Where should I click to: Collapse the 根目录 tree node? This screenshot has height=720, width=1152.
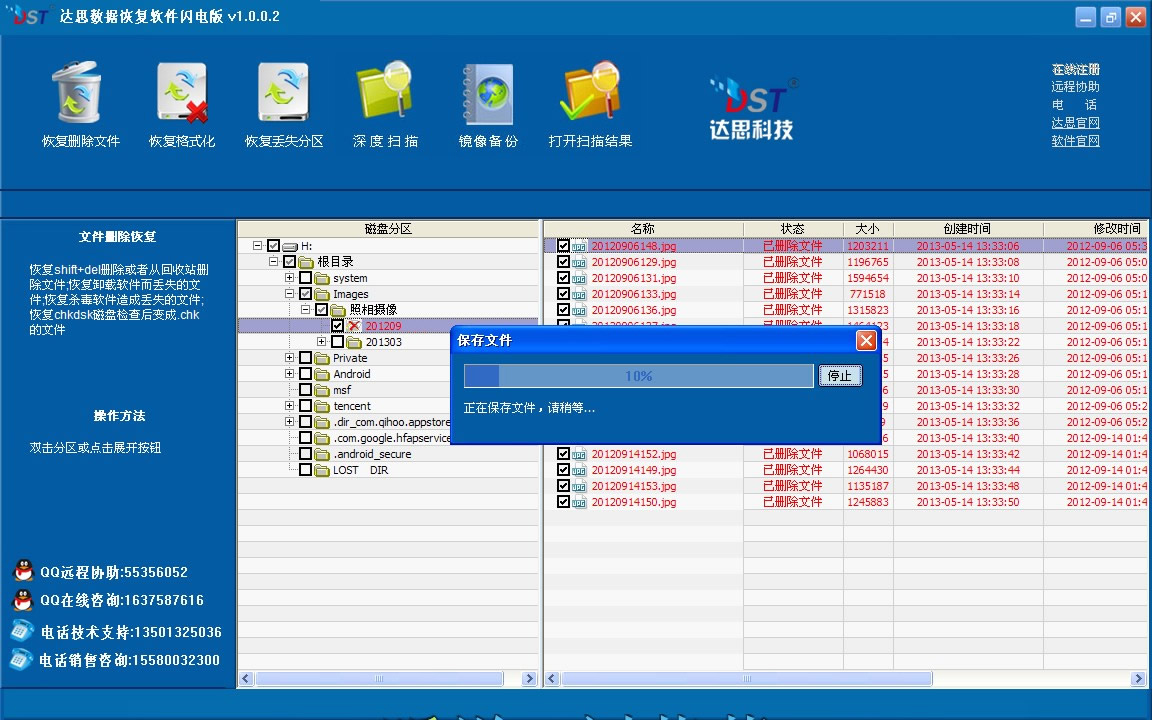click(272, 262)
